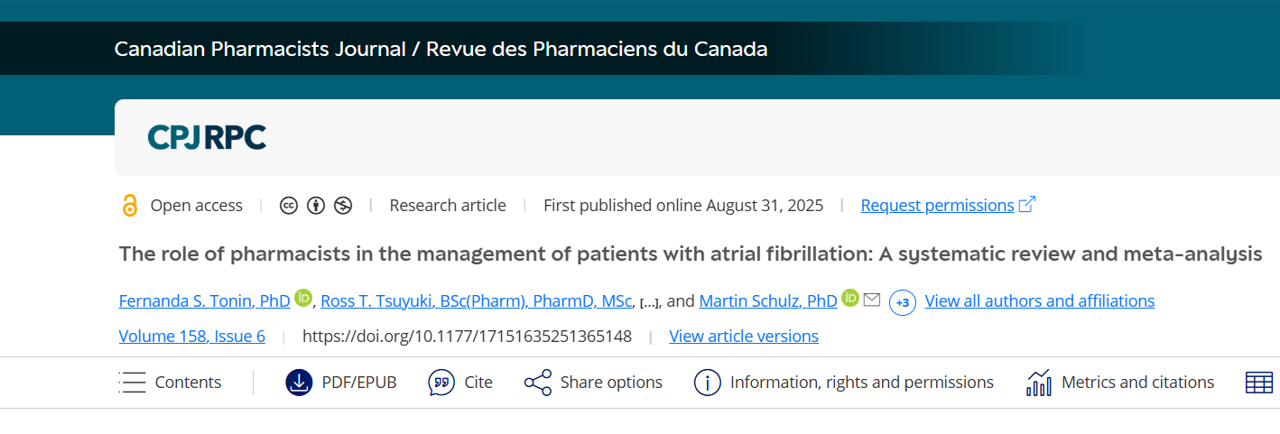The width and height of the screenshot is (1280, 434).
Task: Click the Share options icon
Action: point(538,382)
